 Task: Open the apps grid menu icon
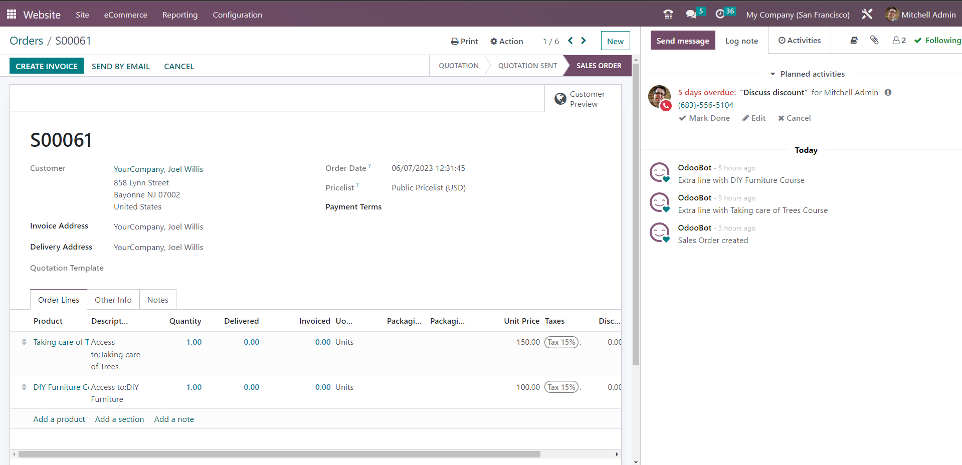12,15
